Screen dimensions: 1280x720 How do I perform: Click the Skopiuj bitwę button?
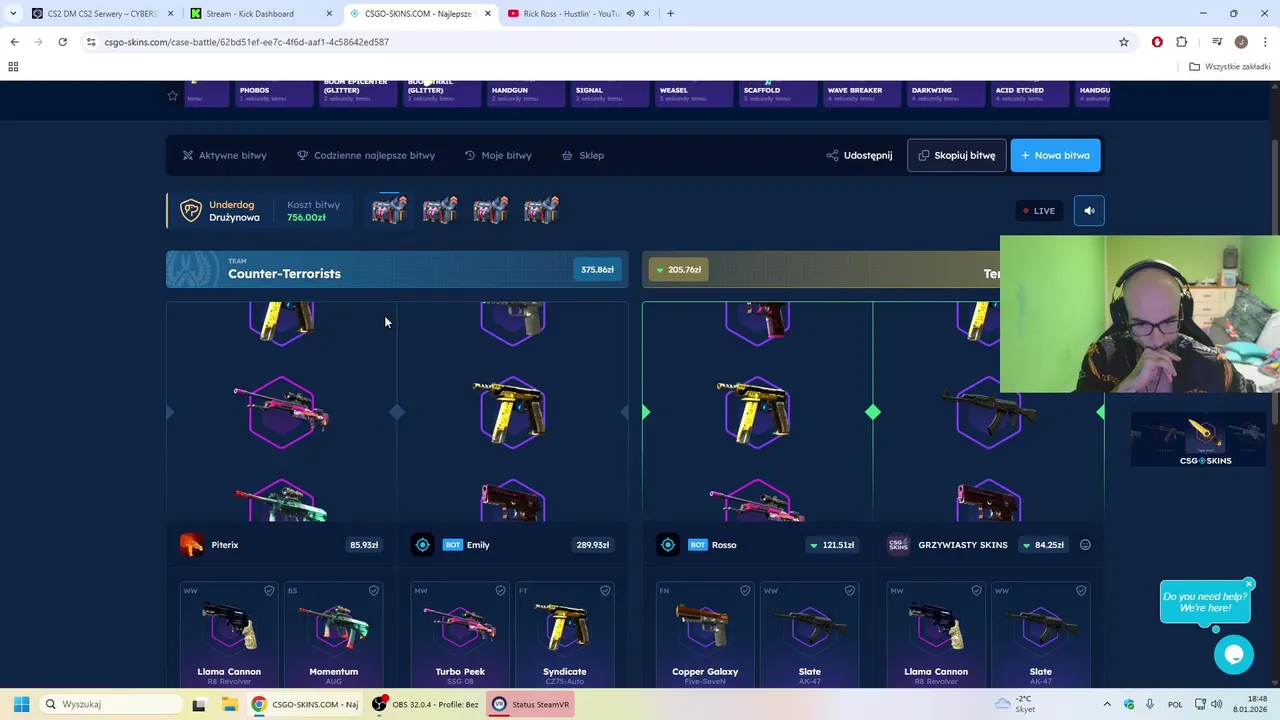point(957,156)
